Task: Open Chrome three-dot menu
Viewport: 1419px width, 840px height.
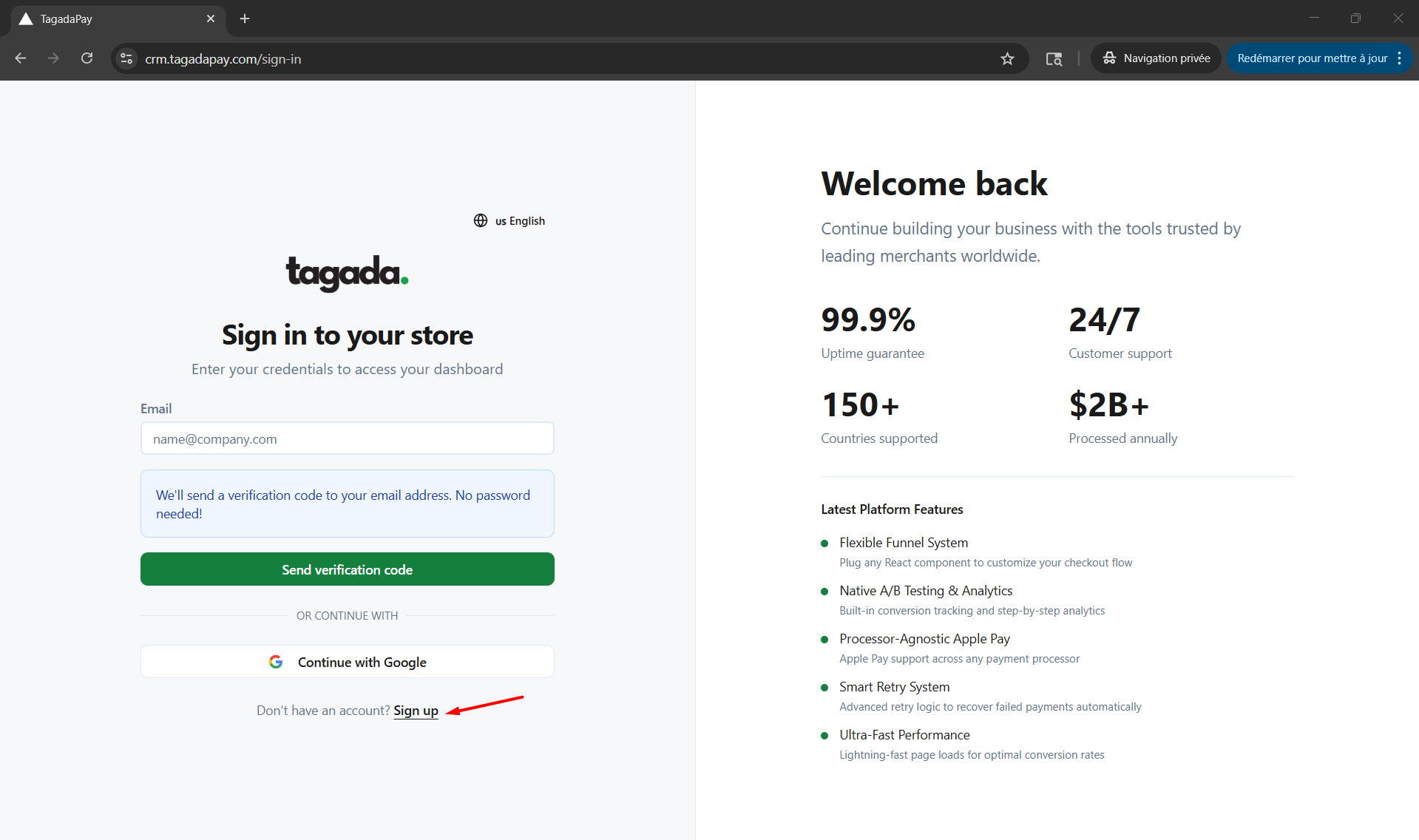Action: 1400,58
